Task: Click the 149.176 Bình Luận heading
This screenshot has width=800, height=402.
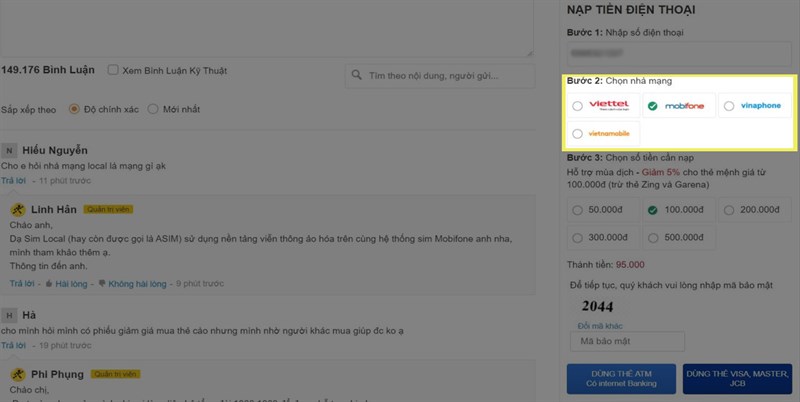Action: [48, 70]
